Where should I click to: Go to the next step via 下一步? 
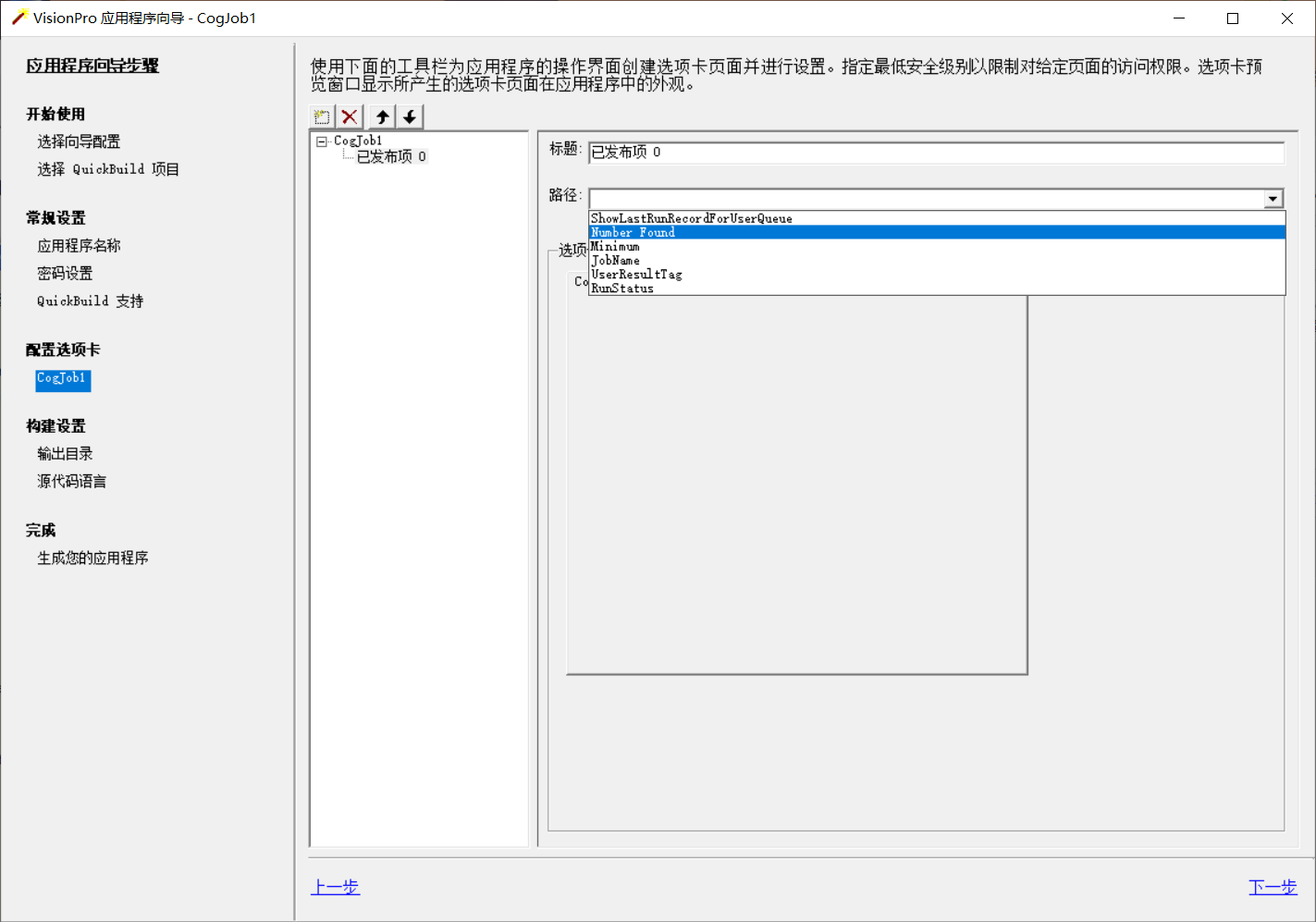1273,886
